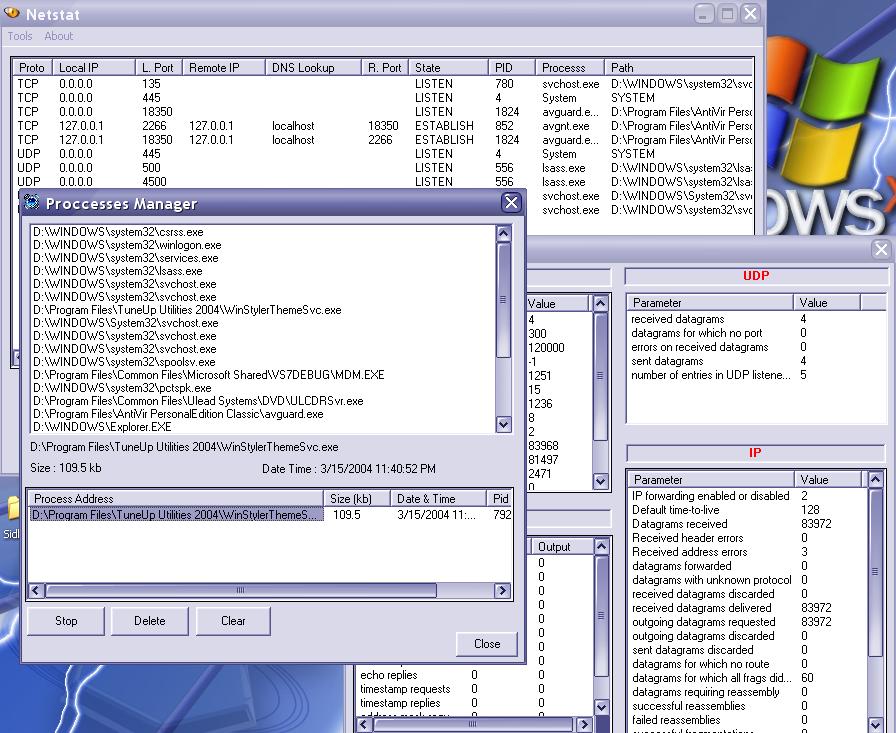Select the avguard.exe path in process list
Image resolution: width=896 pixels, height=733 pixels.
[x=178, y=414]
